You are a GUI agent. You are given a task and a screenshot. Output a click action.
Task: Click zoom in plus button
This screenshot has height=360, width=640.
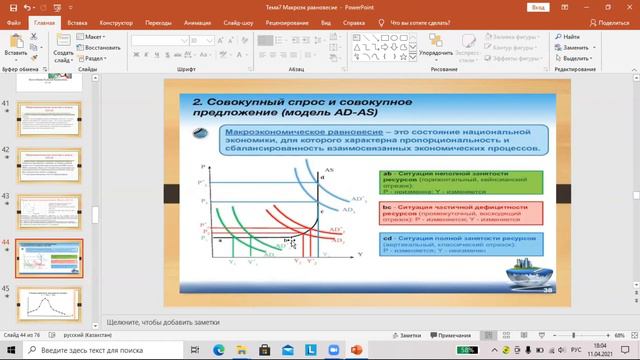[x=608, y=335]
